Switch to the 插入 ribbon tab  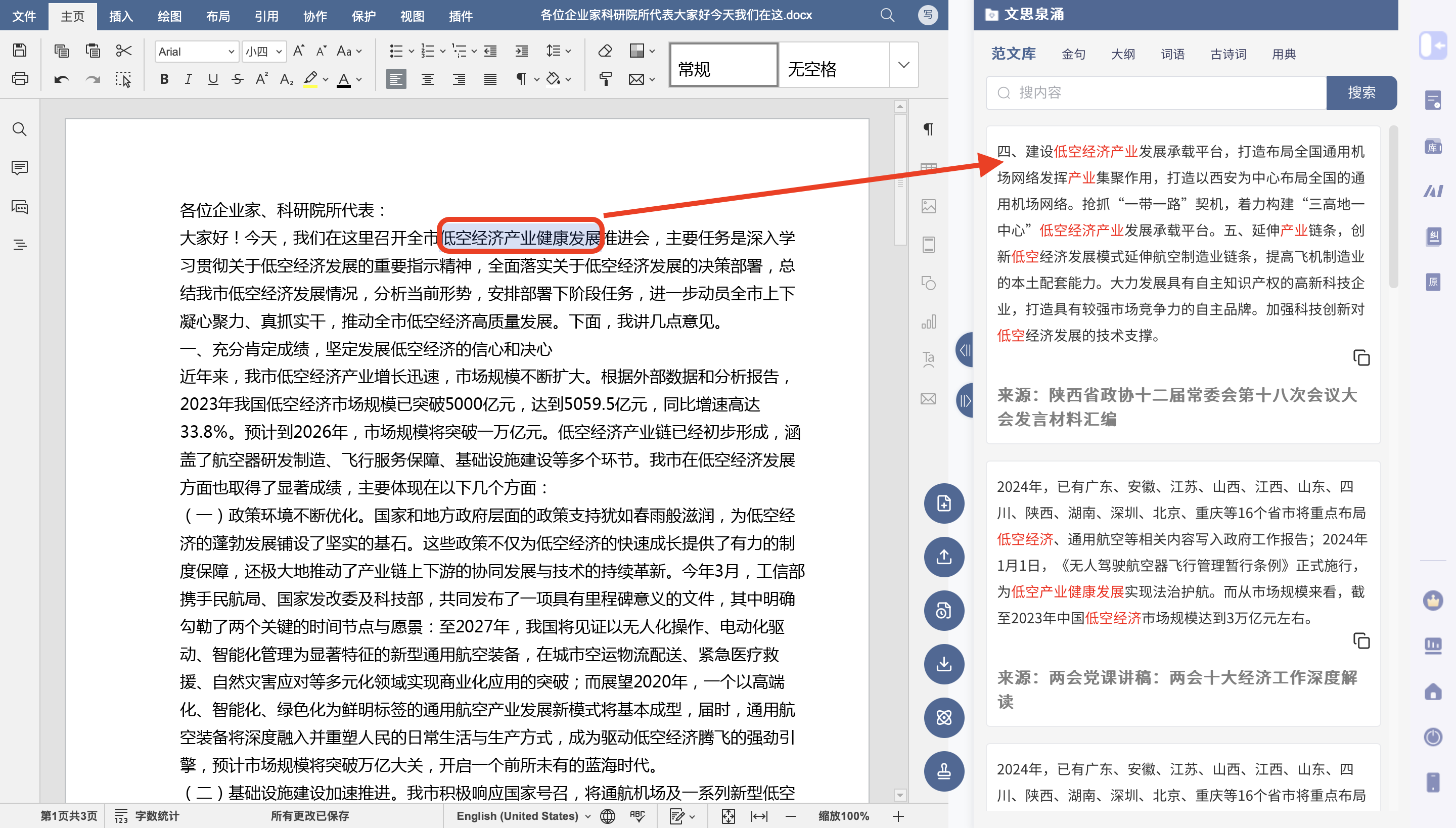click(120, 16)
